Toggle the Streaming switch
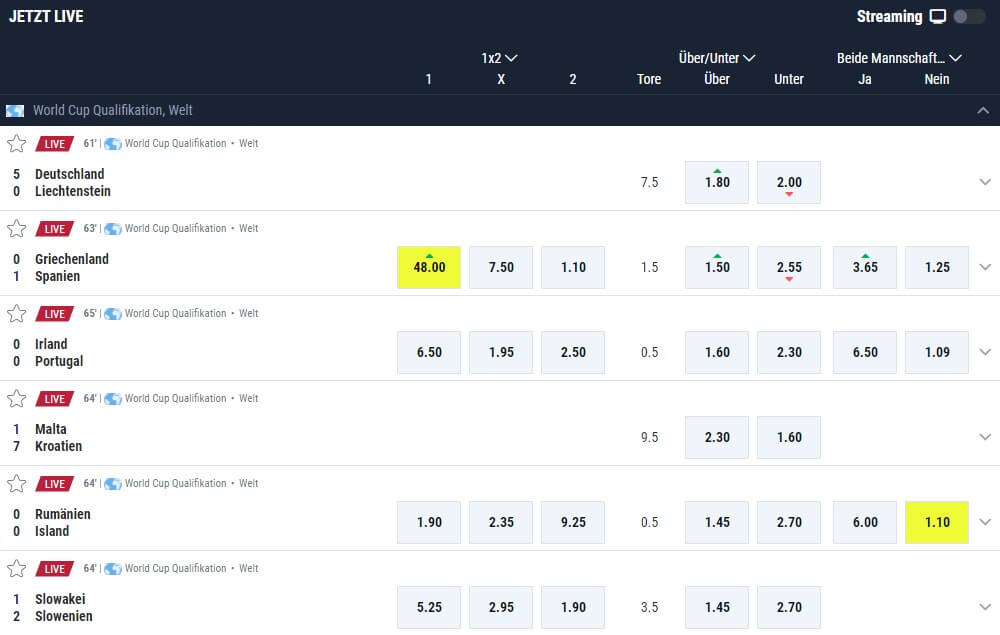Image resolution: width=1000 pixels, height=635 pixels. point(968,17)
